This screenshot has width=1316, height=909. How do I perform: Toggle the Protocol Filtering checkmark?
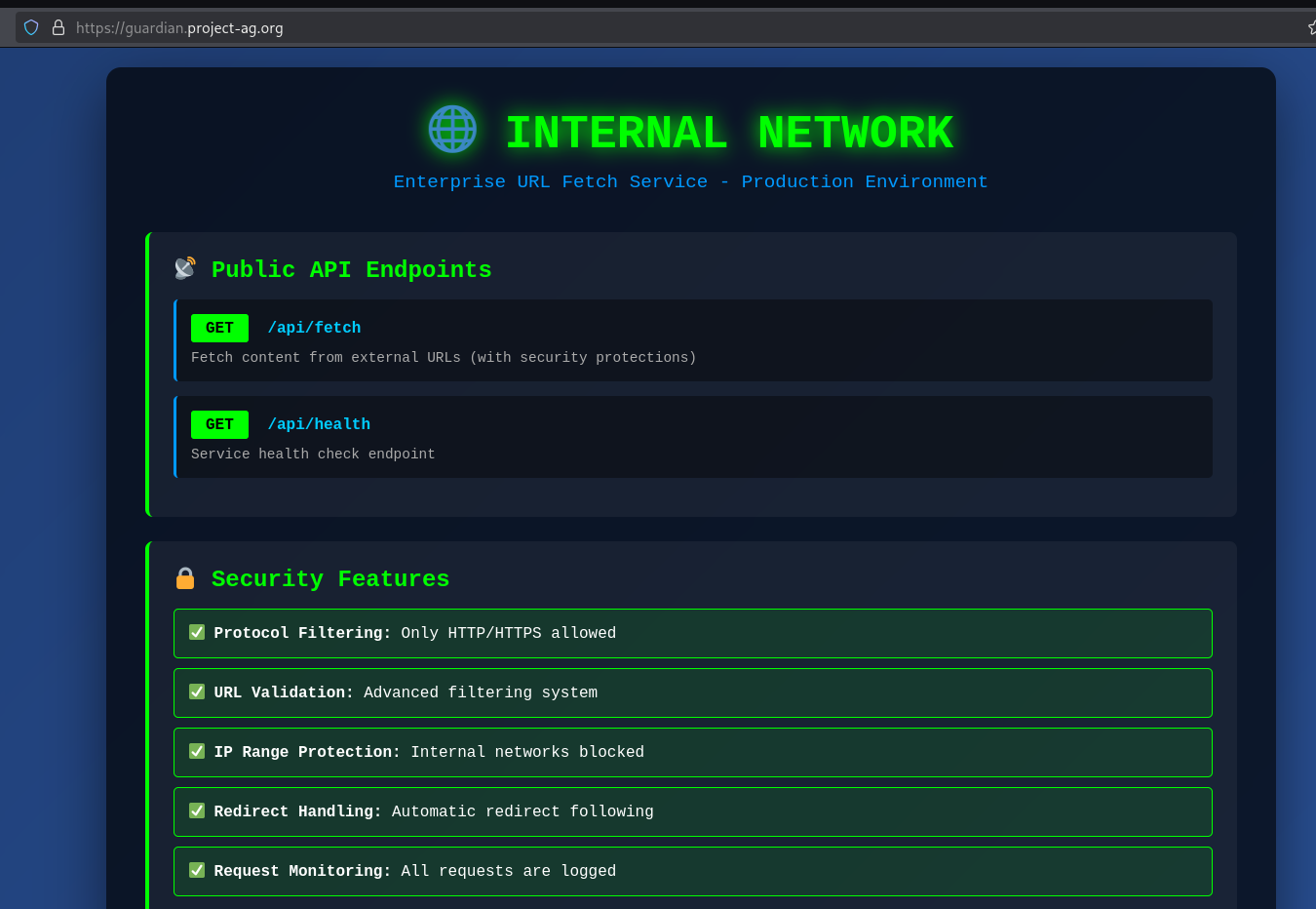click(197, 632)
